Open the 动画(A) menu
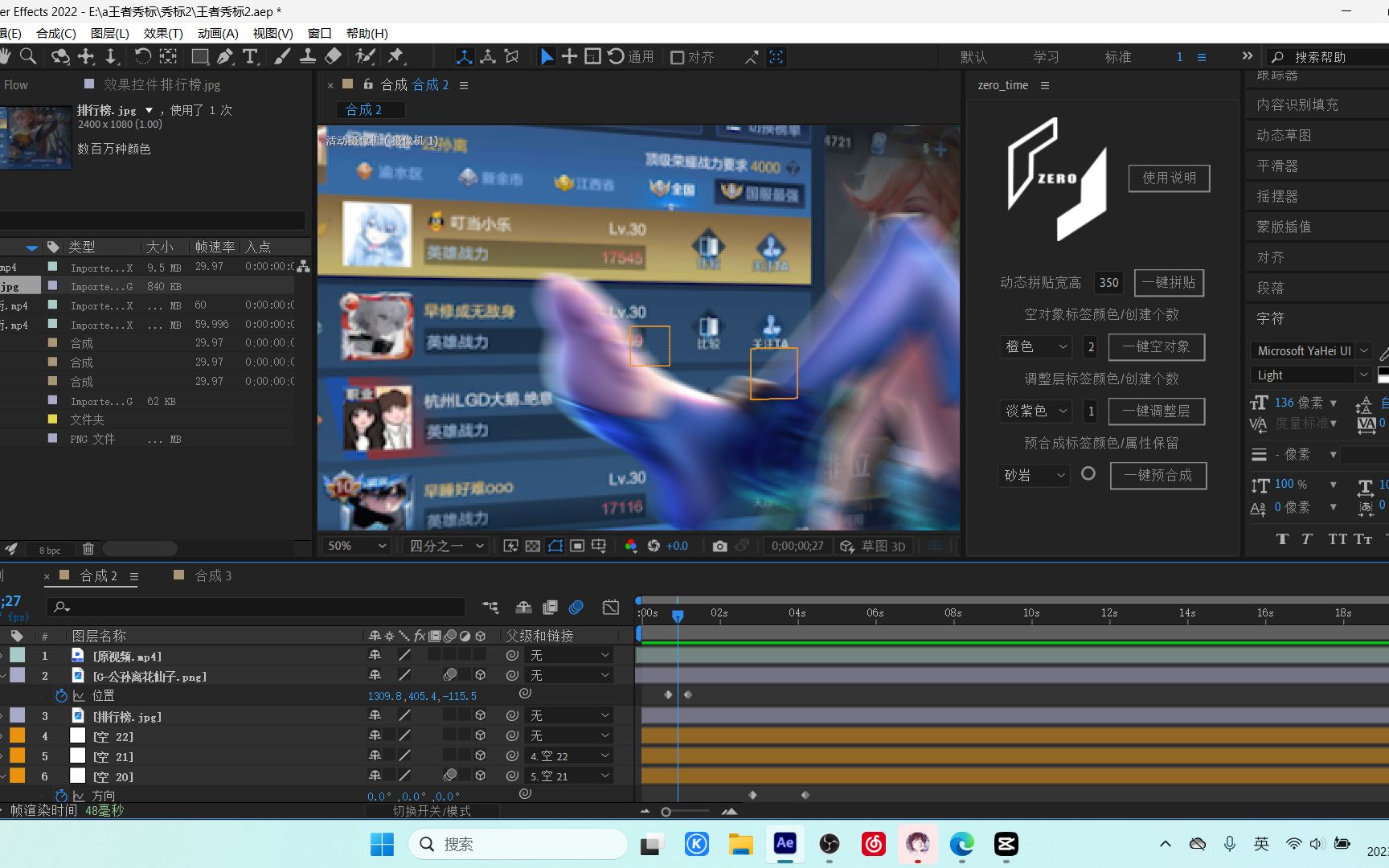 218,33
